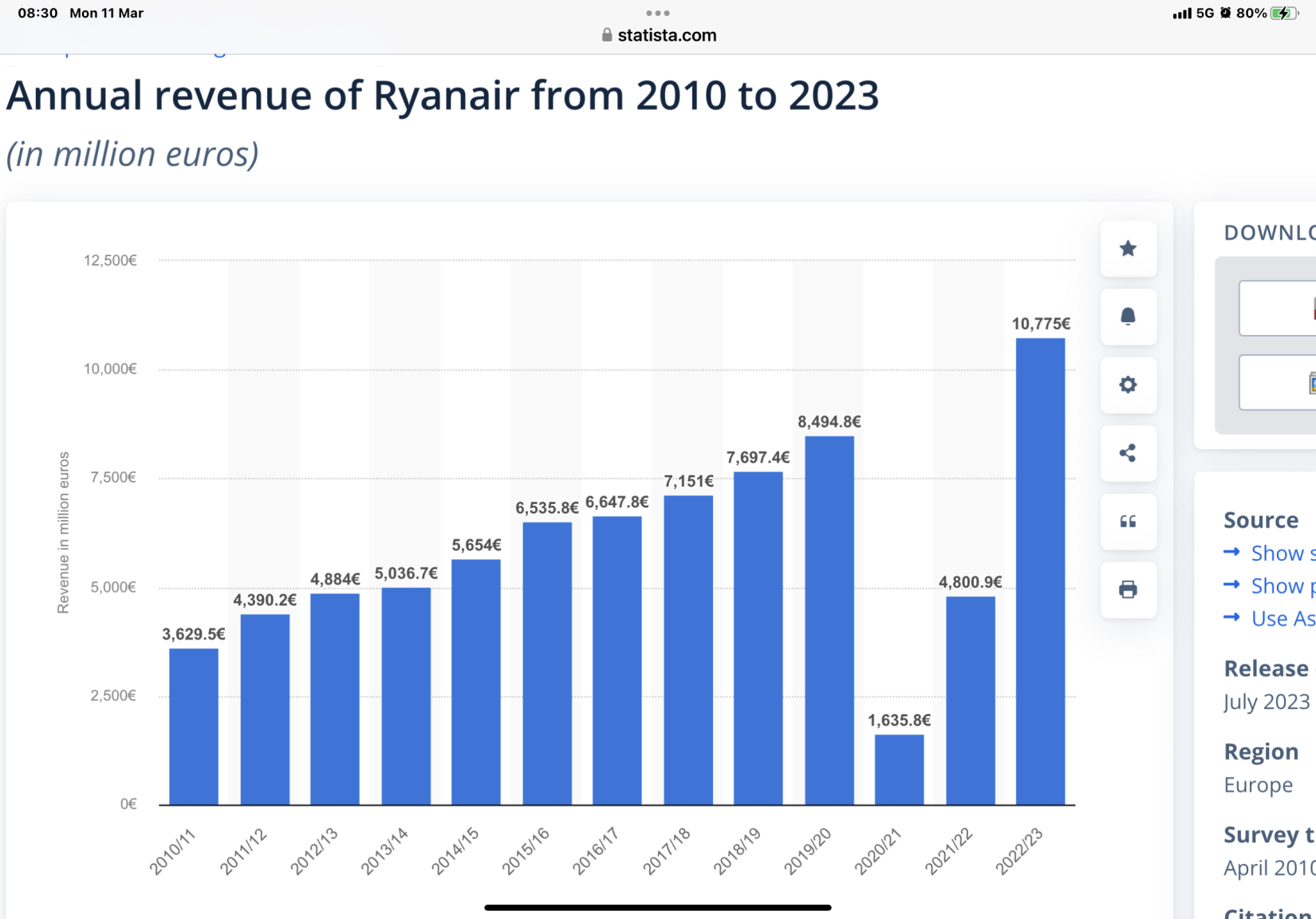Viewport: 1316px width, 919px height.
Task: Click the second download button in Download panel
Action: coord(1278,383)
